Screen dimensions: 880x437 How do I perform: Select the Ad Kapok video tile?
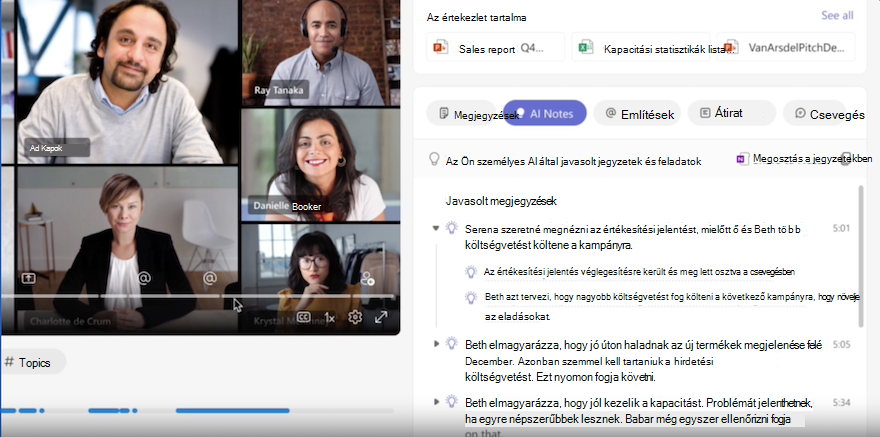(x=127, y=82)
